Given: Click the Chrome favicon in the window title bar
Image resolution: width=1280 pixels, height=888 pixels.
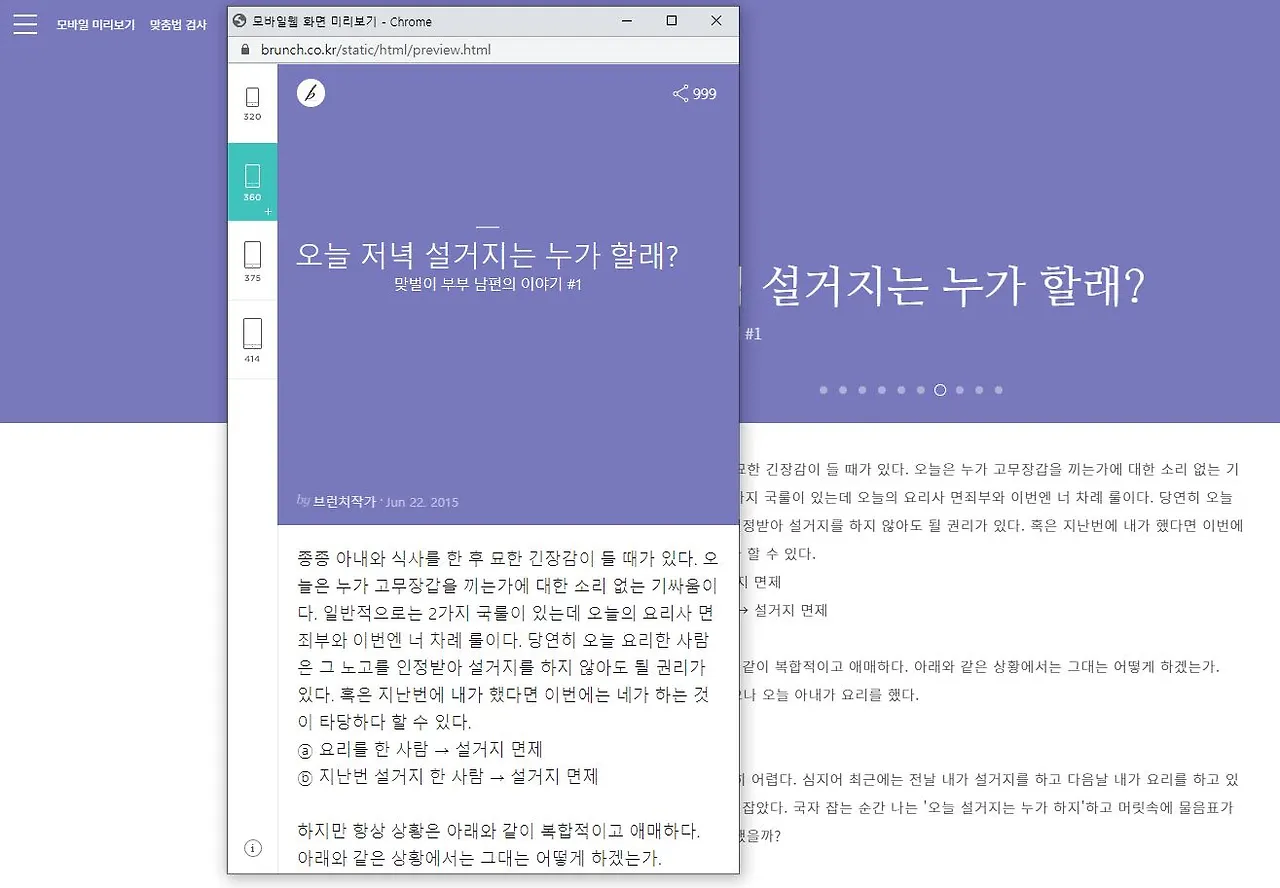Looking at the screenshot, I should pos(240,20).
